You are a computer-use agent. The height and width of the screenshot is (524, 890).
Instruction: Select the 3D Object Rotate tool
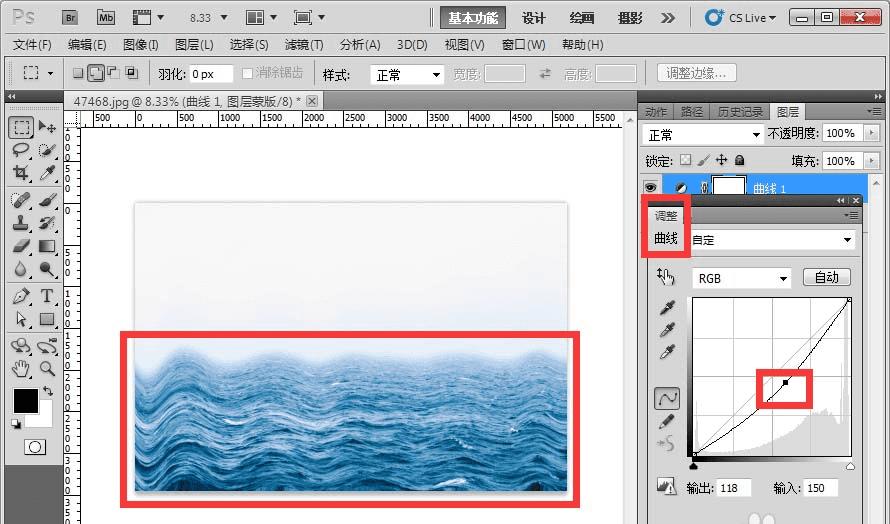[x=21, y=346]
